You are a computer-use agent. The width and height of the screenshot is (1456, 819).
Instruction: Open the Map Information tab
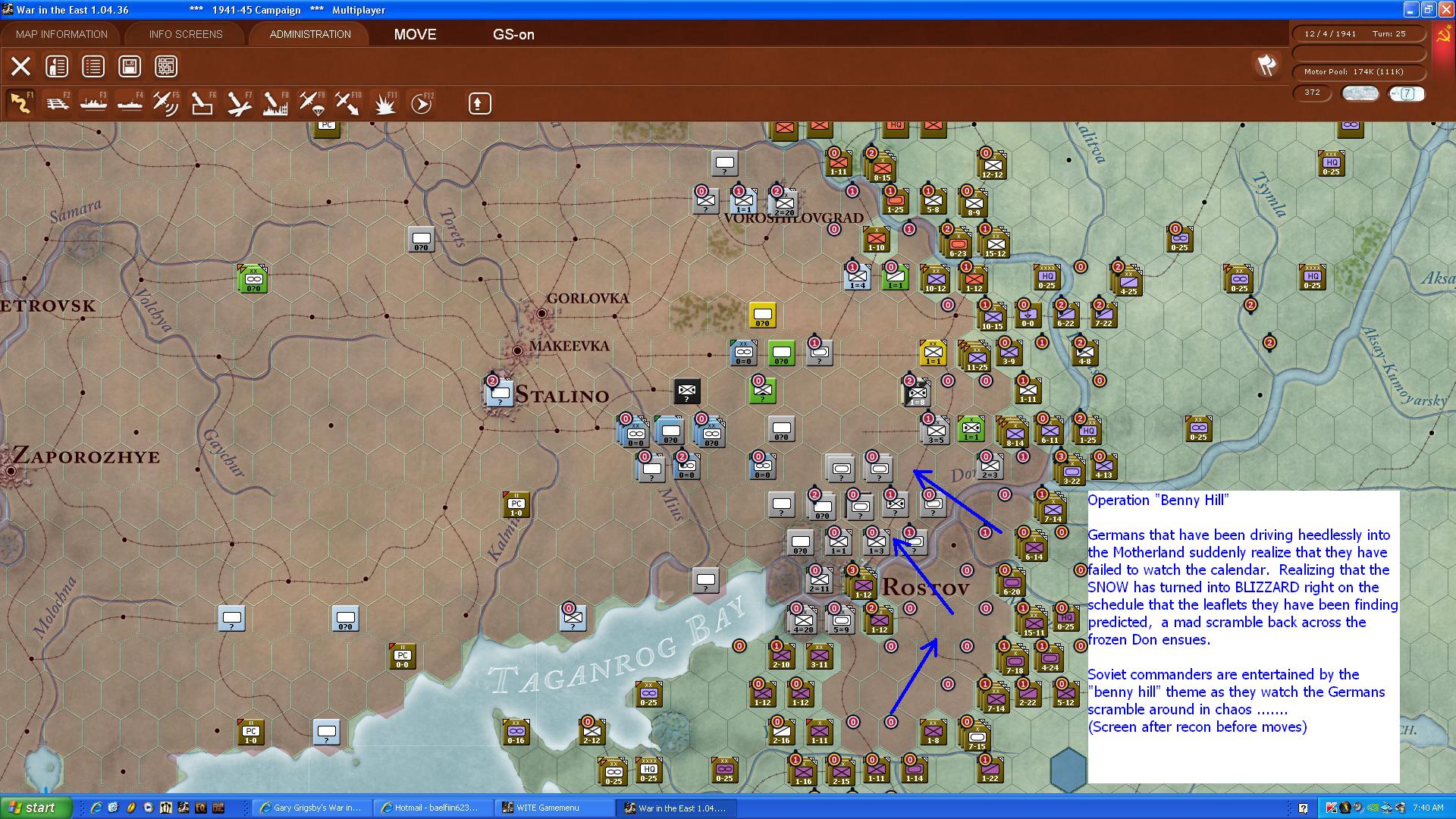pyautogui.click(x=61, y=34)
